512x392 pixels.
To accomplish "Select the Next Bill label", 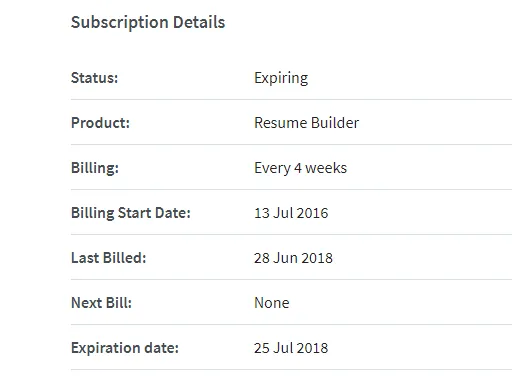I will click(101, 303).
